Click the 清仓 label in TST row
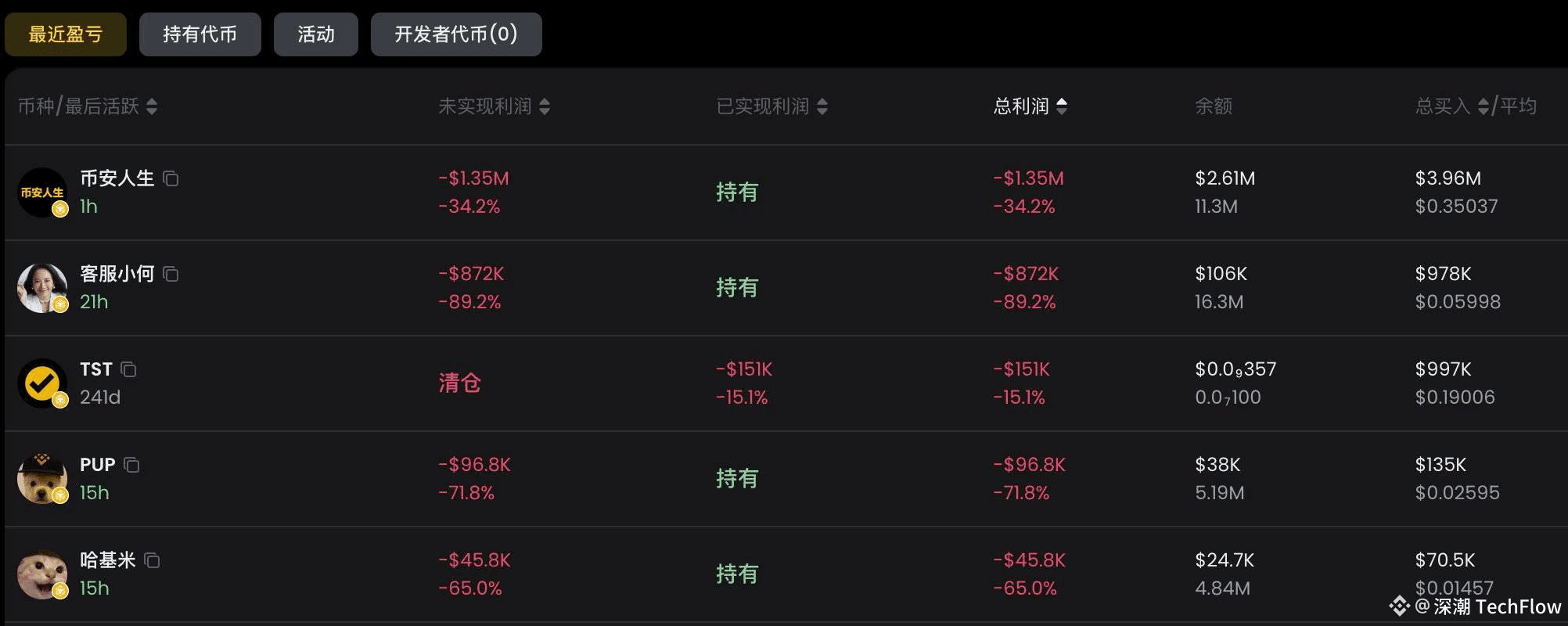The height and width of the screenshot is (626, 1568). 460,383
